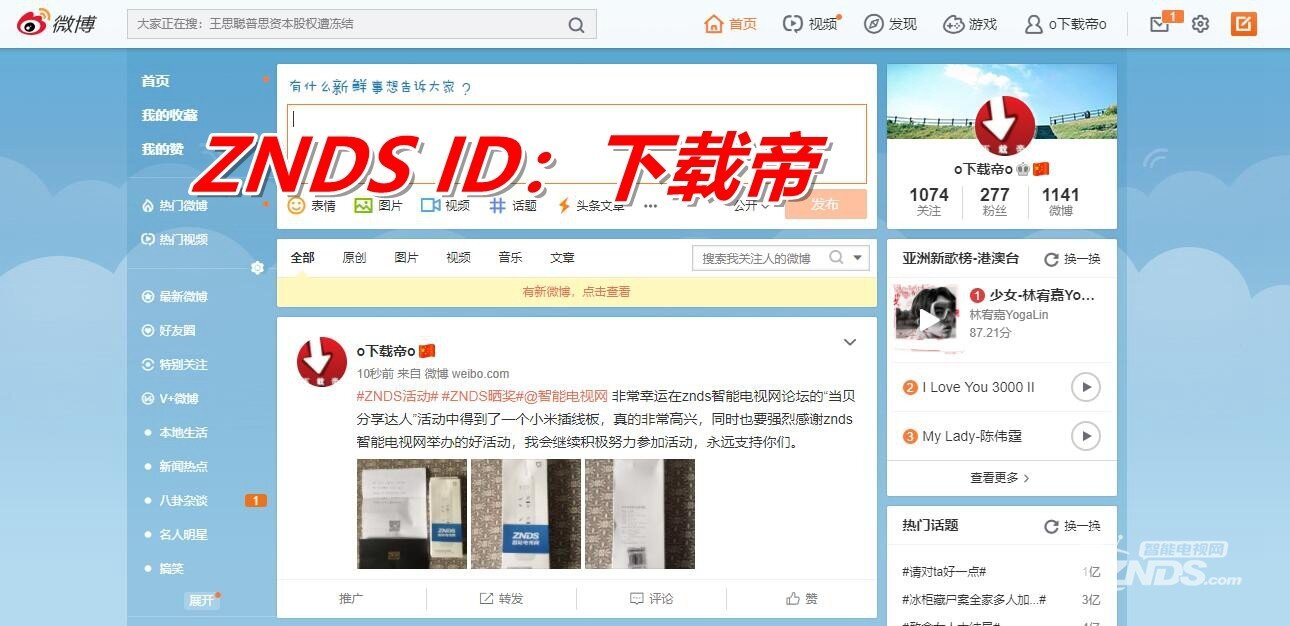Open more composer options ellipsis
This screenshot has width=1290, height=626.
[651, 206]
